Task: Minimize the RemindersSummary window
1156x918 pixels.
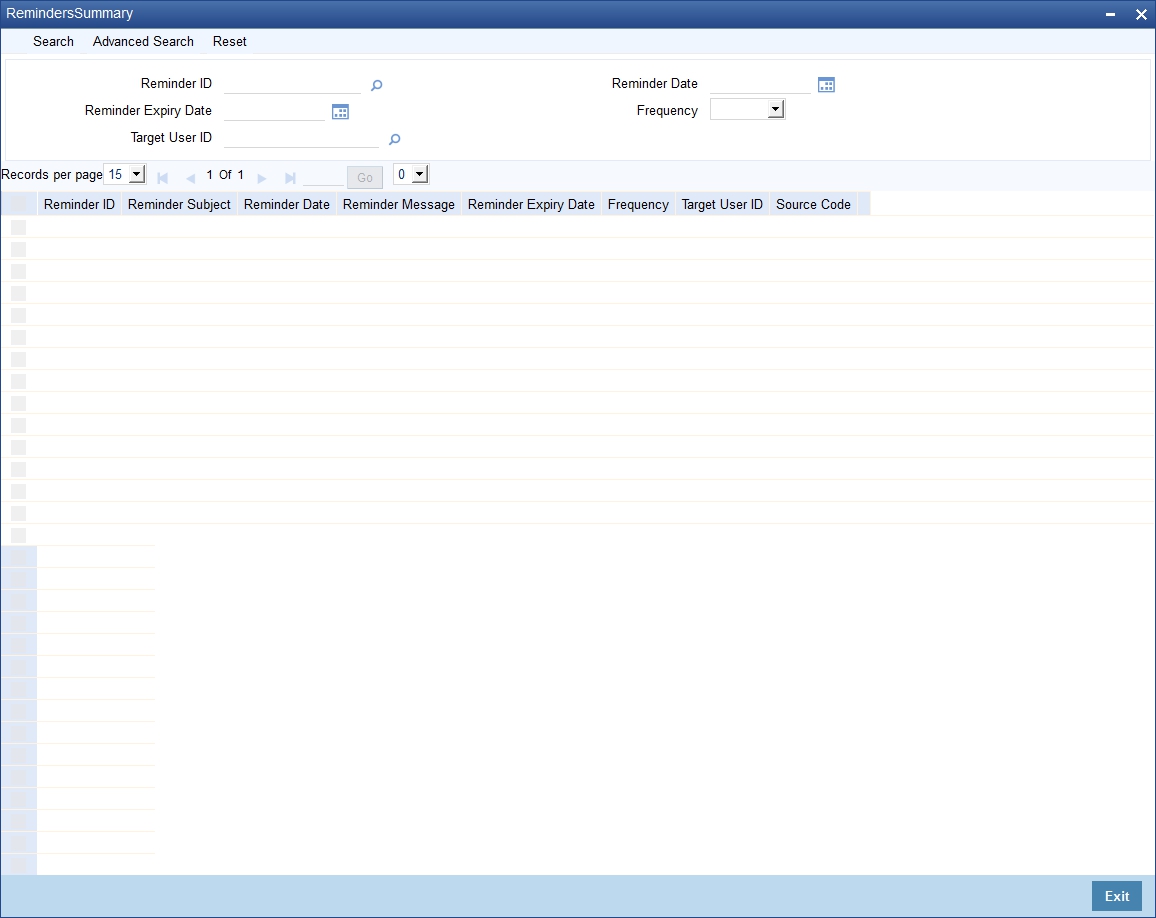Action: coord(1110,14)
